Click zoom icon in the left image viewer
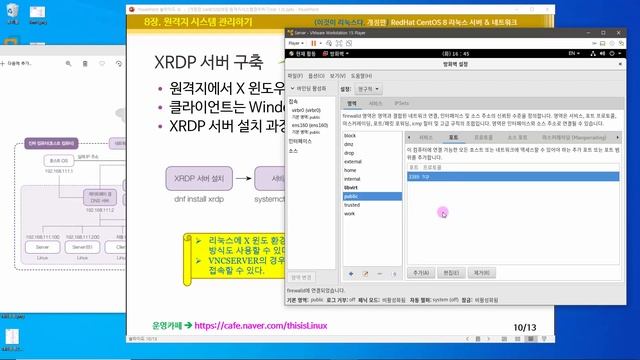This screenshot has height=360, width=640. point(69,64)
